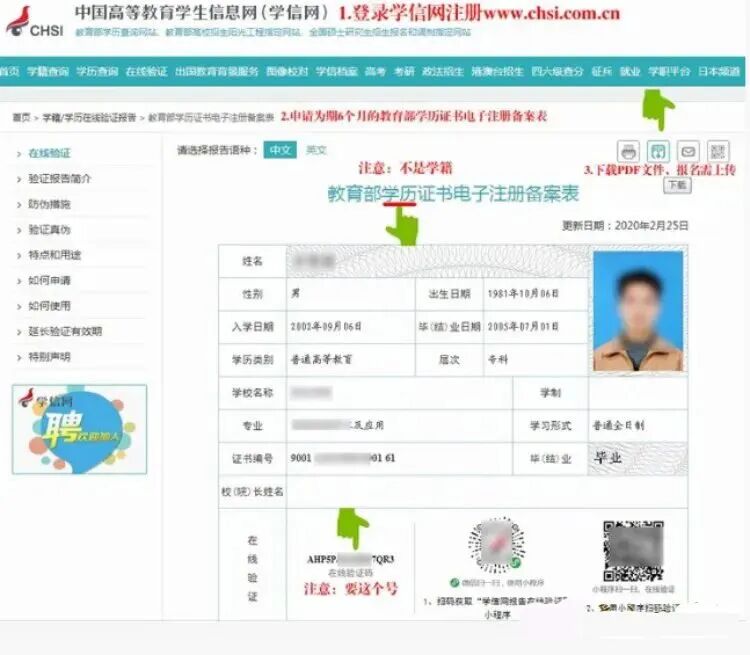Open 学信档案 in the navigation bar
Screen dimensions: 750x655
tap(337, 72)
